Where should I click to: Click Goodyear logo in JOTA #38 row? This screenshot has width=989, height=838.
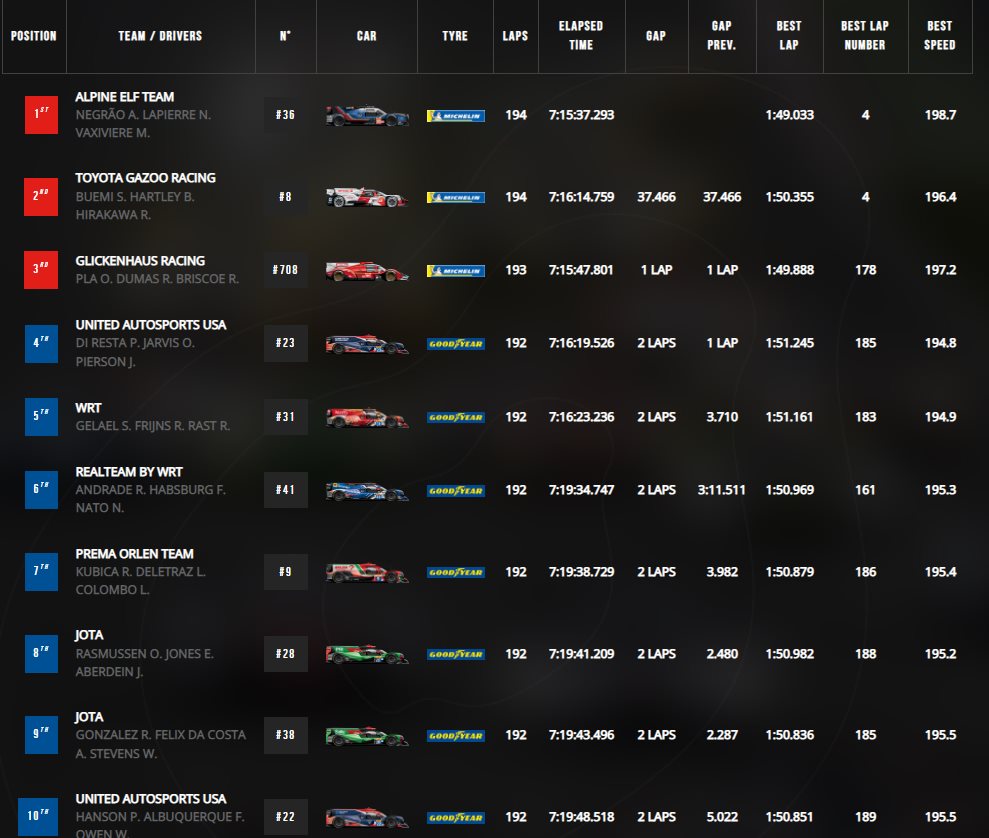tap(455, 736)
